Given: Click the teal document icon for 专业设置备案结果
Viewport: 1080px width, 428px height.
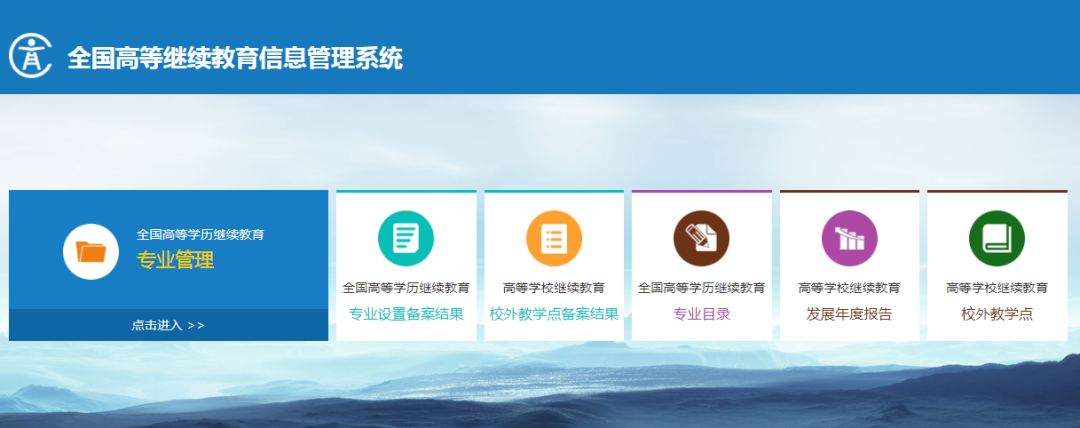Looking at the screenshot, I should coord(406,238).
